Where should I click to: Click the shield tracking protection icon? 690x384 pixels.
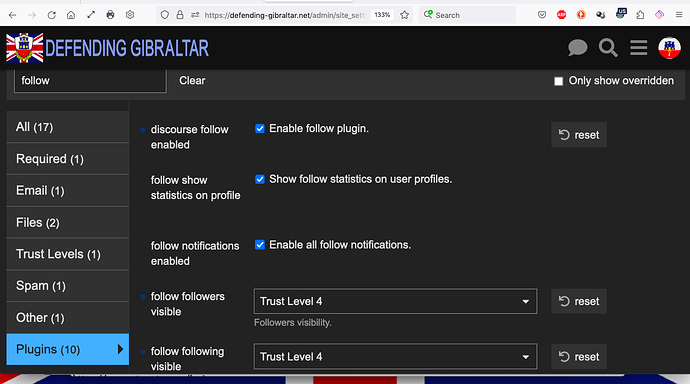(165, 15)
